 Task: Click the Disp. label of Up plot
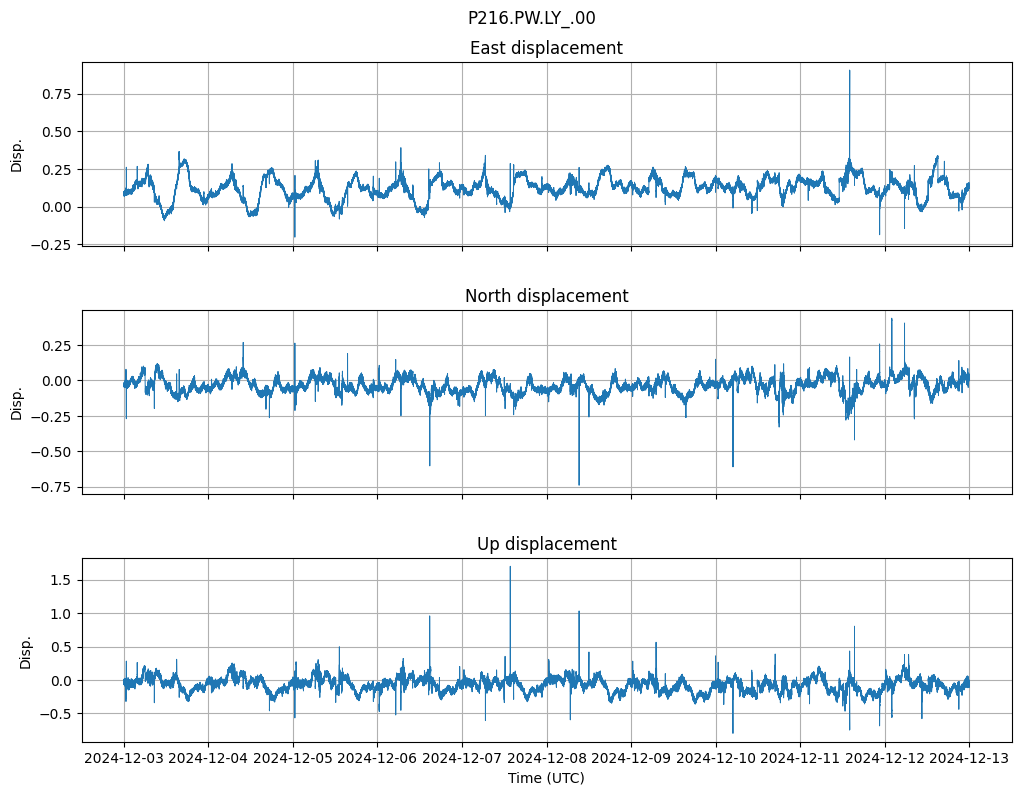click(26, 651)
